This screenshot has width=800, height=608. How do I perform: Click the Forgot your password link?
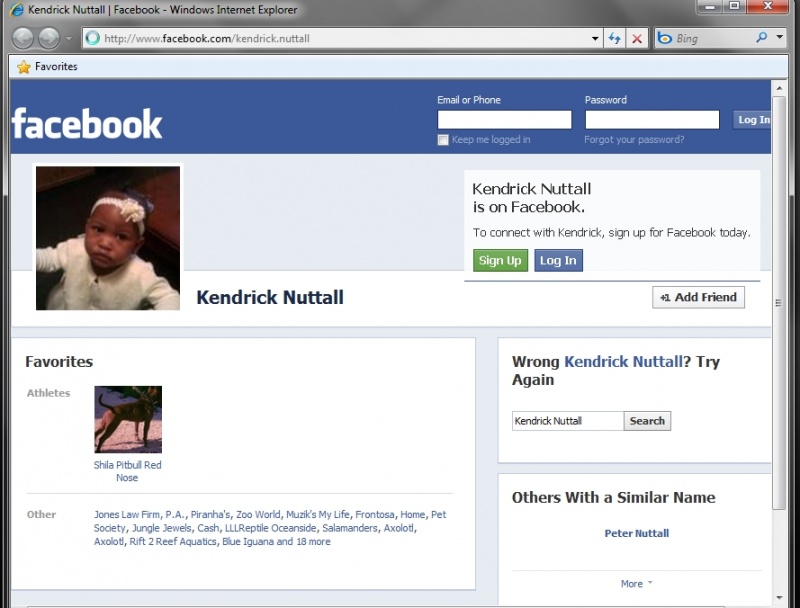[634, 140]
